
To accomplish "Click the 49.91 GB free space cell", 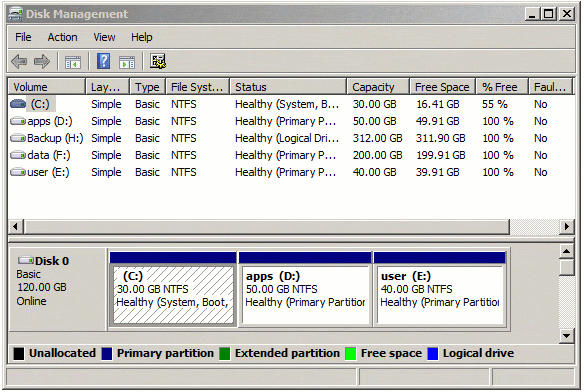I will coord(438,121).
